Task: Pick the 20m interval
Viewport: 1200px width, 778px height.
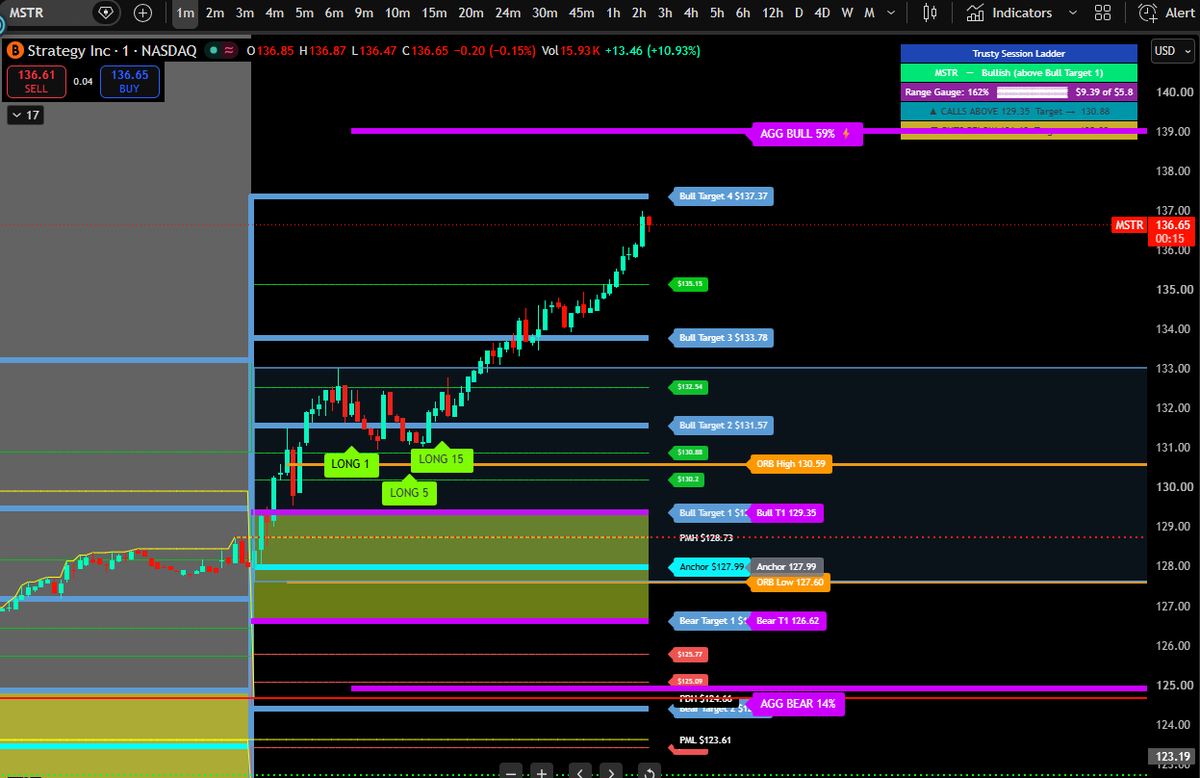Action: [x=471, y=13]
